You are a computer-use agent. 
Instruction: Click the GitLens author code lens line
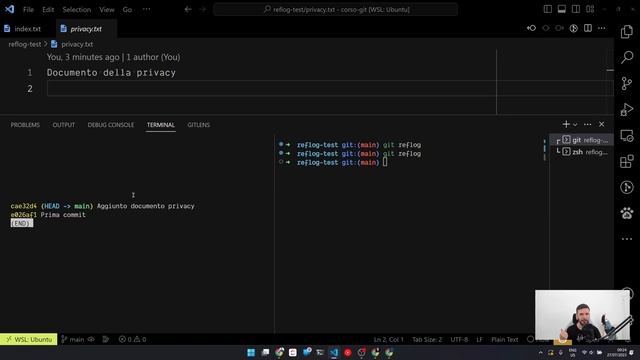(x=113, y=57)
